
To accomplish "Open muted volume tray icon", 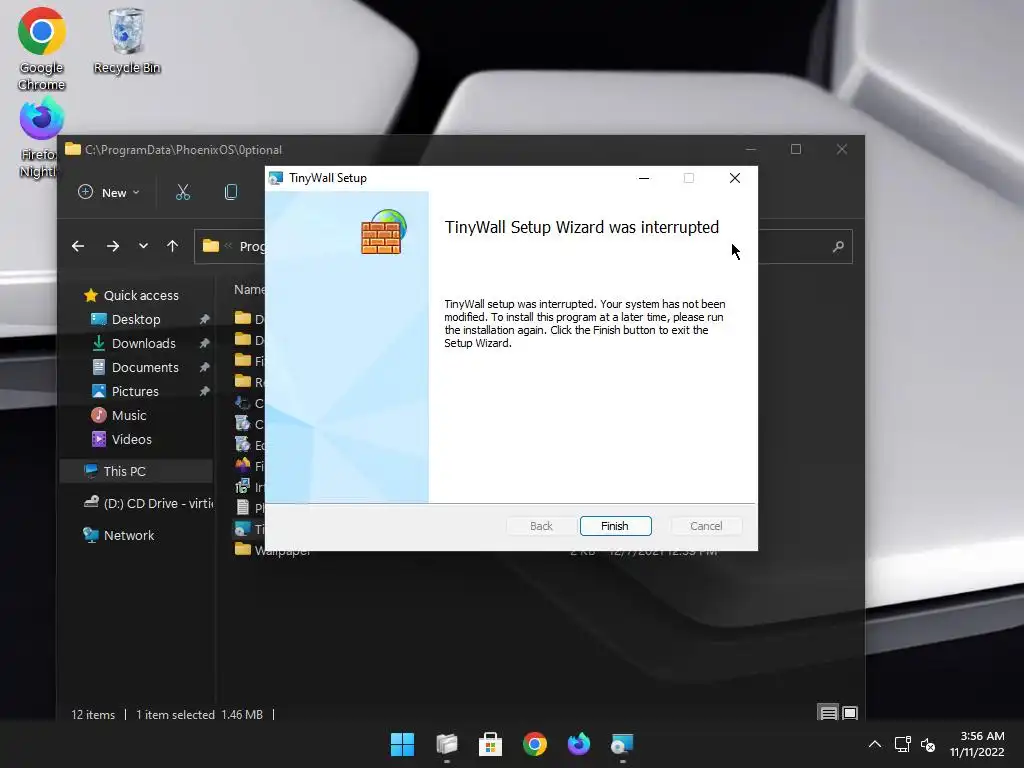I will 928,744.
